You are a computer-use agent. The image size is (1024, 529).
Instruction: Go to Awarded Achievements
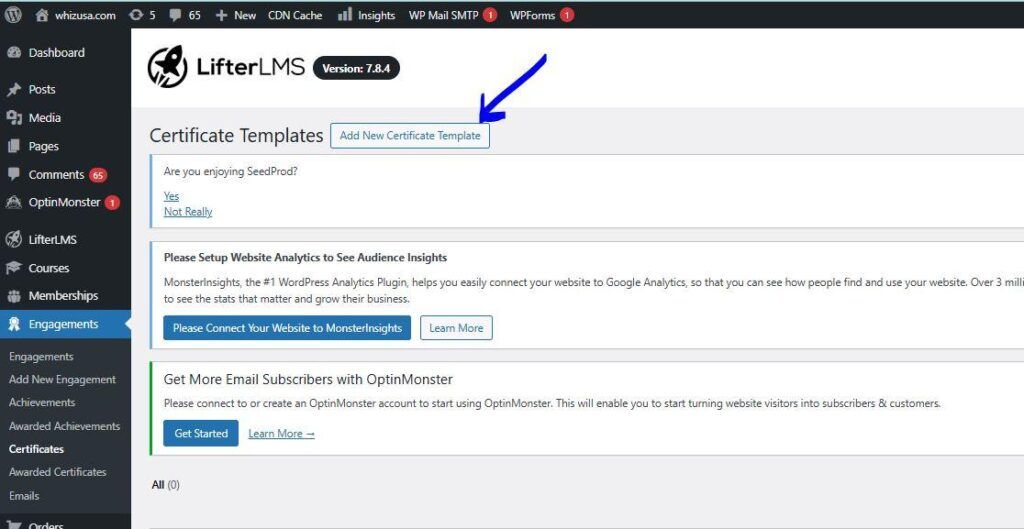tap(65, 426)
